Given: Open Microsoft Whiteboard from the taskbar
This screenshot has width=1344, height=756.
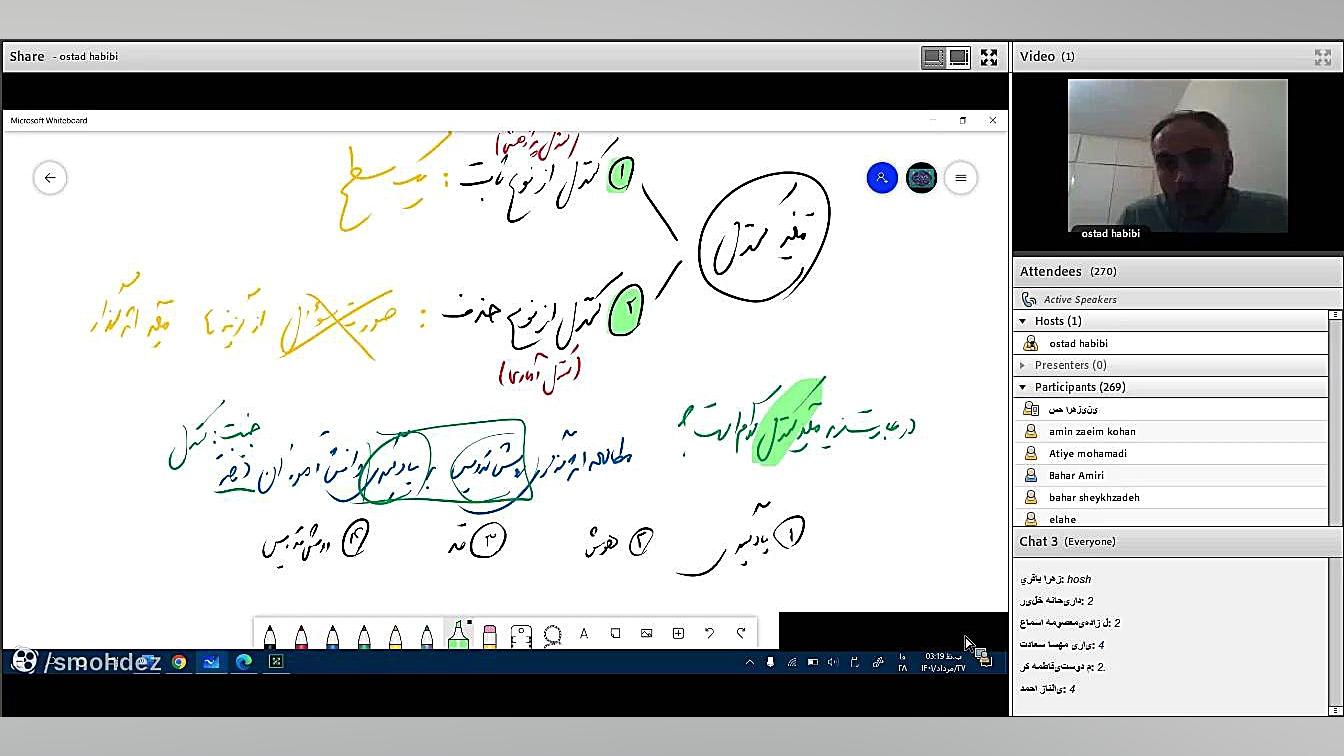Looking at the screenshot, I should click(211, 662).
